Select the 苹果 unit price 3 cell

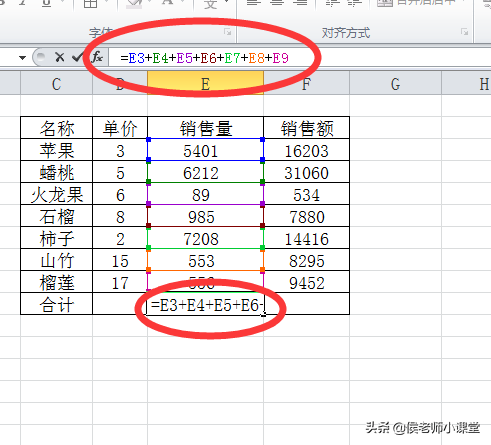click(120, 150)
